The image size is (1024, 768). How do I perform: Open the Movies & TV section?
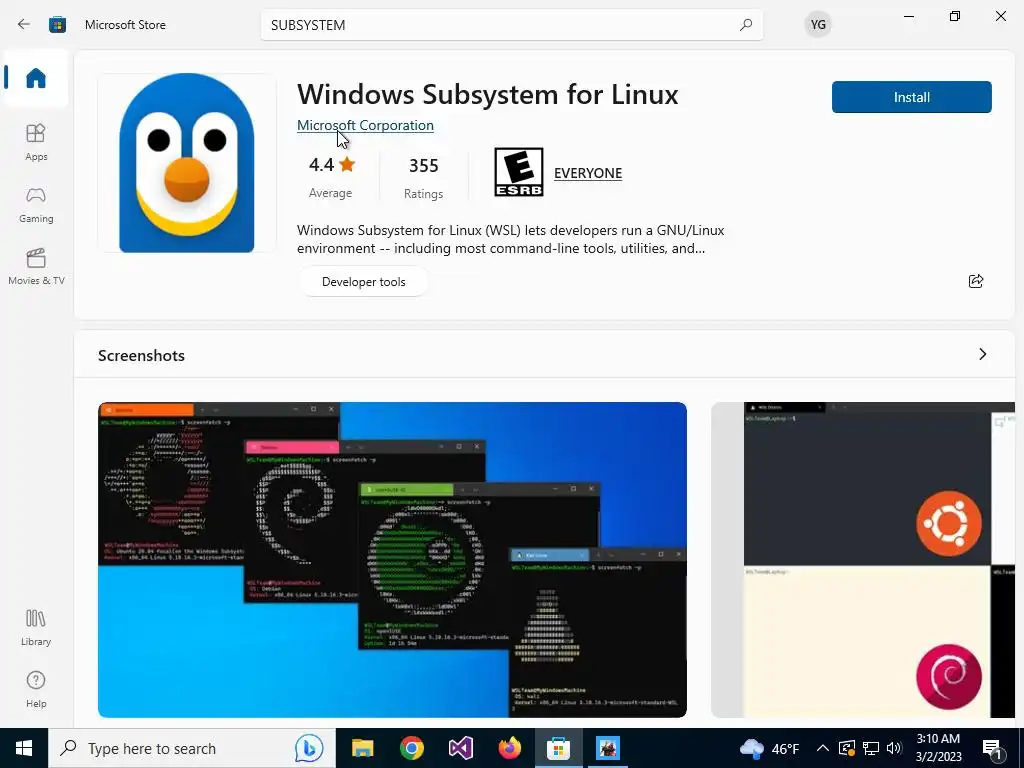tap(36, 267)
